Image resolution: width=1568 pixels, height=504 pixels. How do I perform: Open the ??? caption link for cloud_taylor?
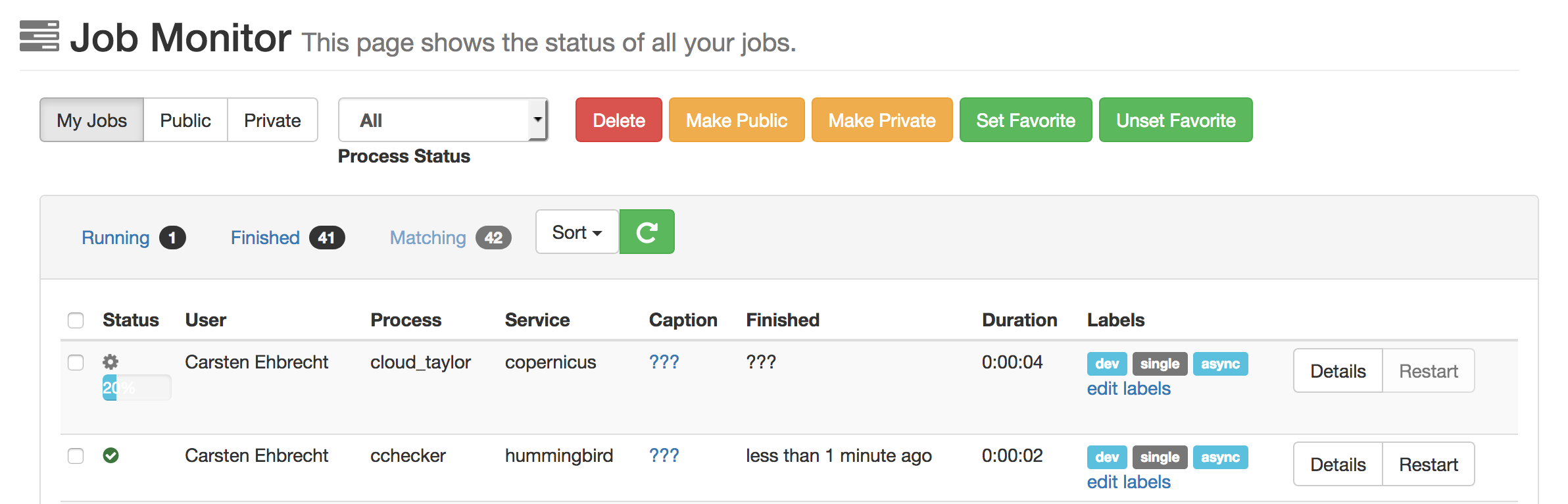664,362
